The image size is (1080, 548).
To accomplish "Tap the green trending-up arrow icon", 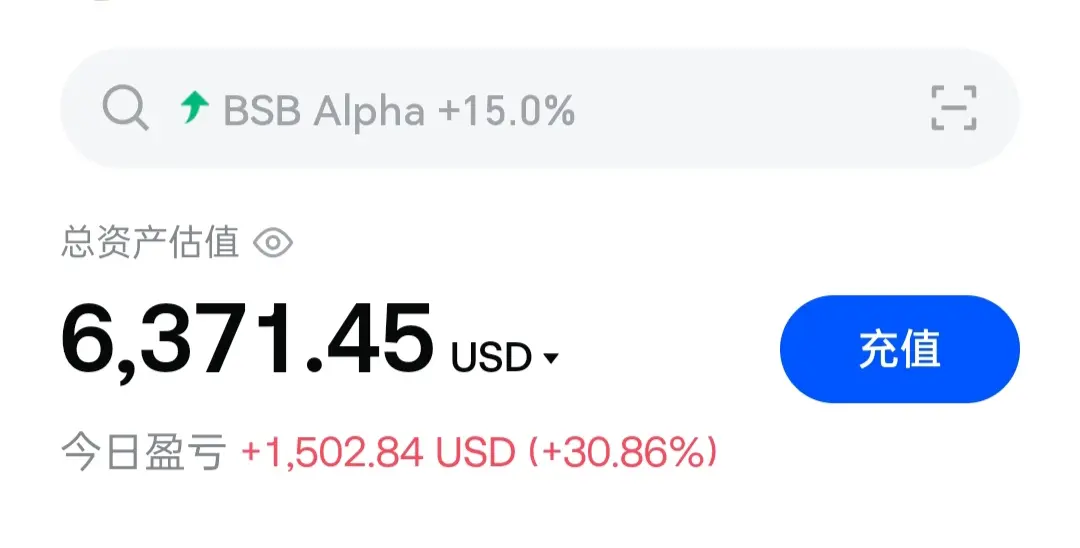I will [x=195, y=107].
